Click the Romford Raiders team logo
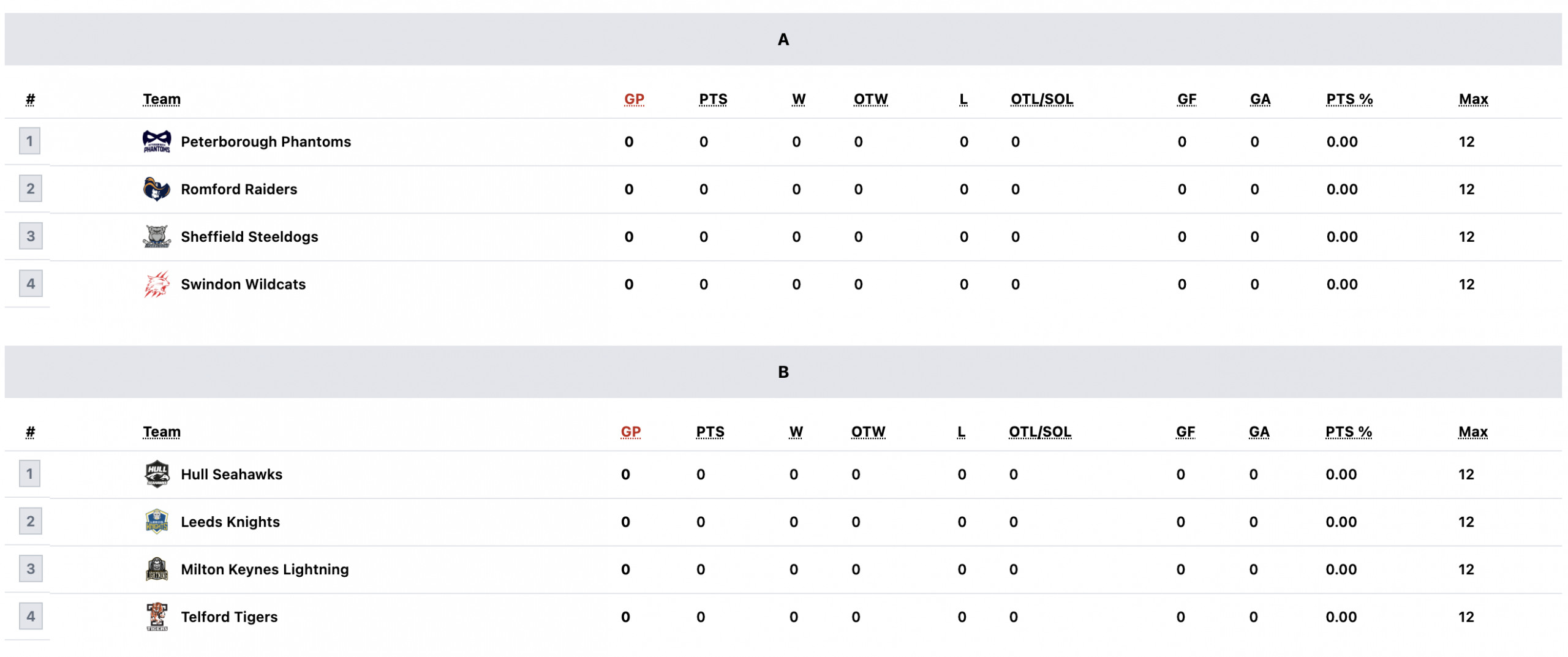This screenshot has width=1568, height=657. tap(156, 189)
